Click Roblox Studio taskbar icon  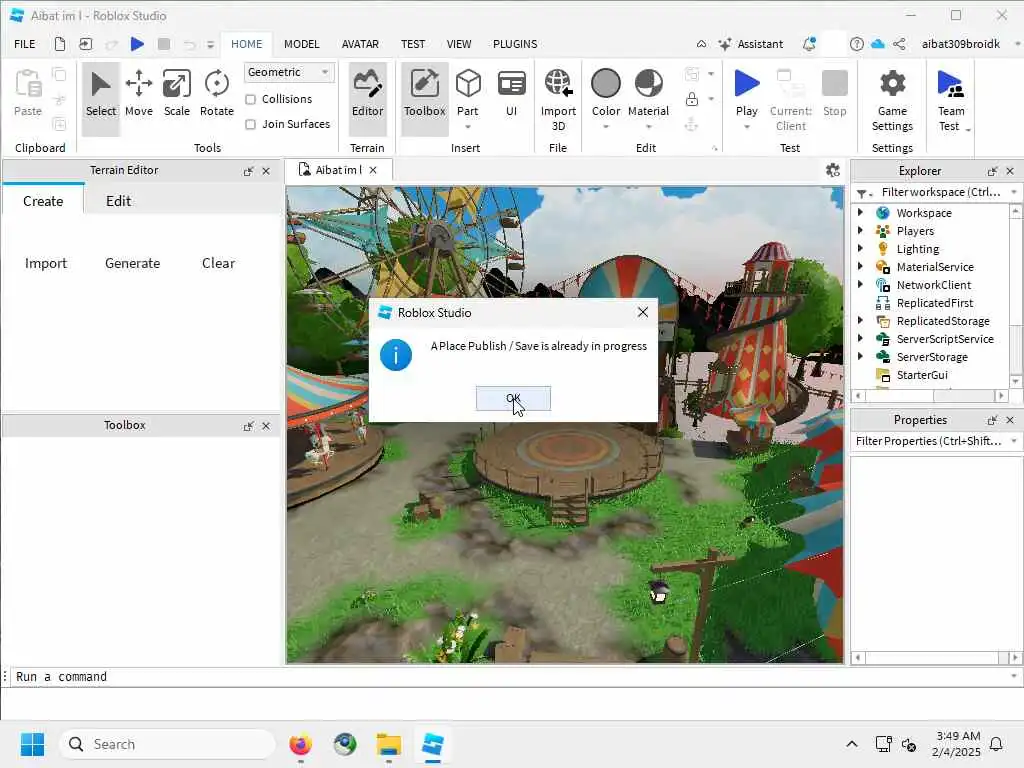pyautogui.click(x=432, y=744)
